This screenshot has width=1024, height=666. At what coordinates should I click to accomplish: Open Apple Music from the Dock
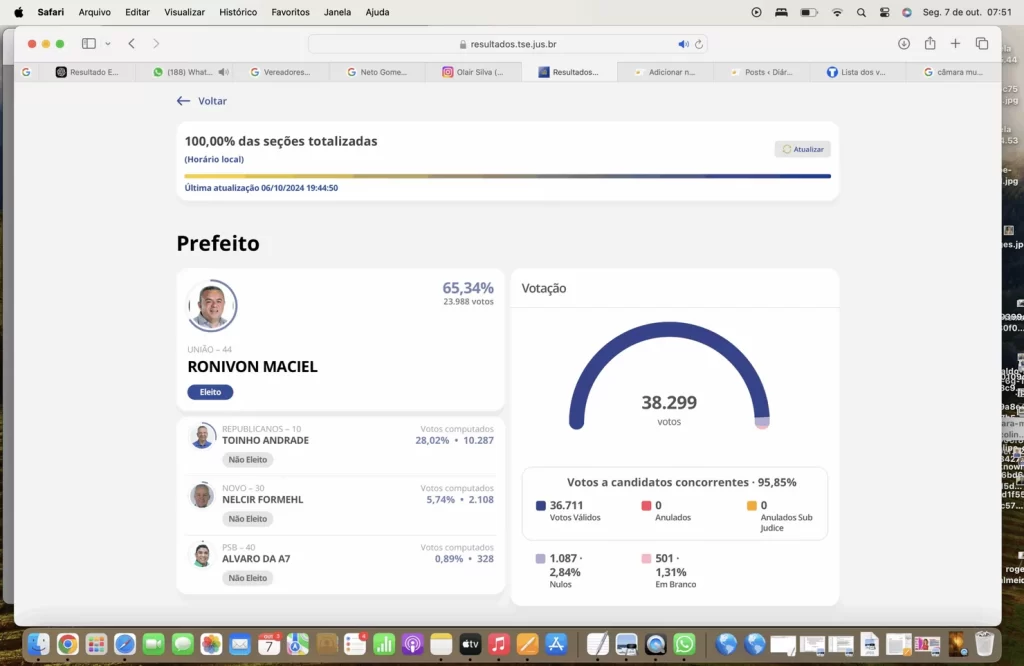tap(499, 644)
